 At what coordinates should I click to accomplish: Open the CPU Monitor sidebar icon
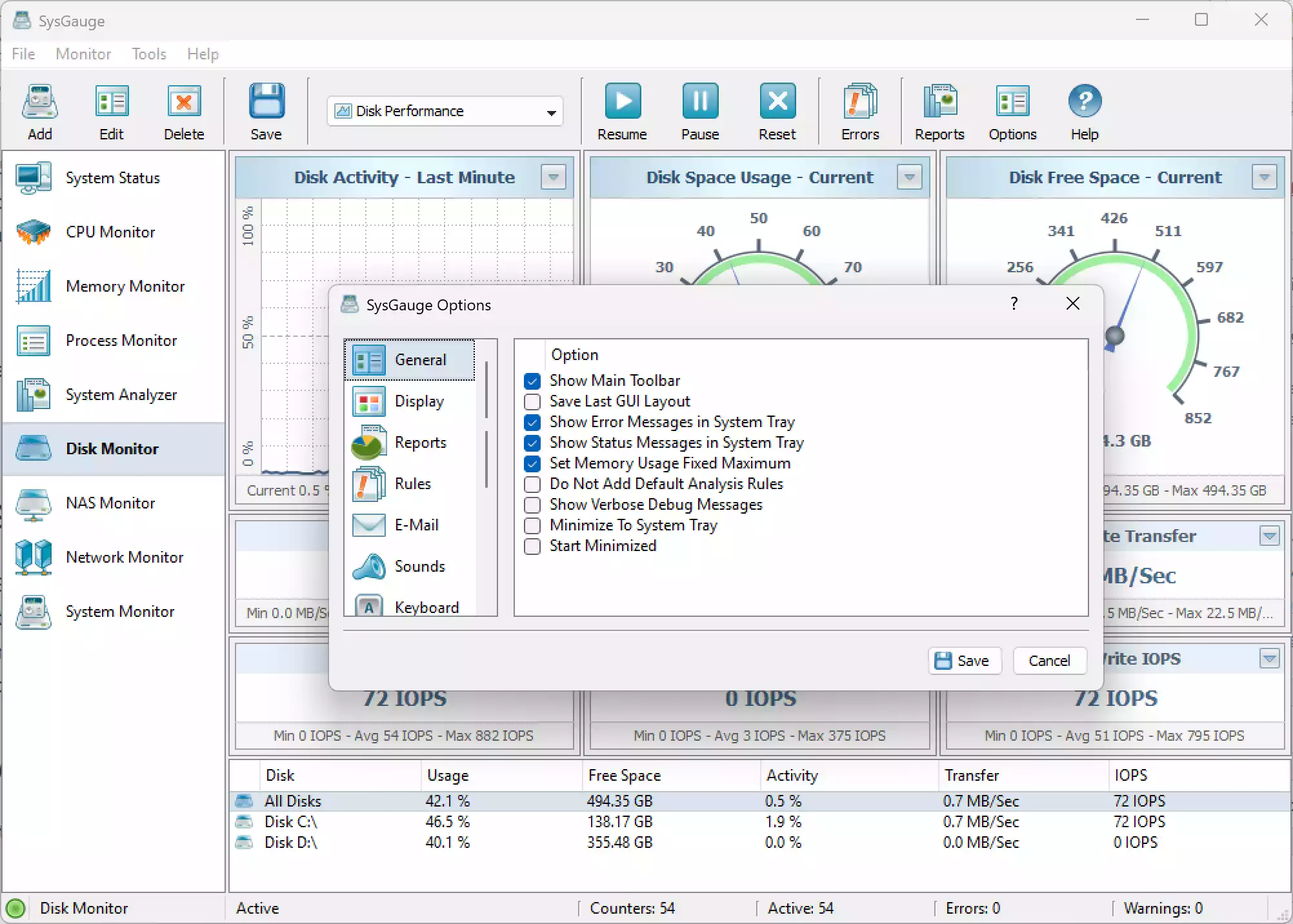tap(34, 232)
